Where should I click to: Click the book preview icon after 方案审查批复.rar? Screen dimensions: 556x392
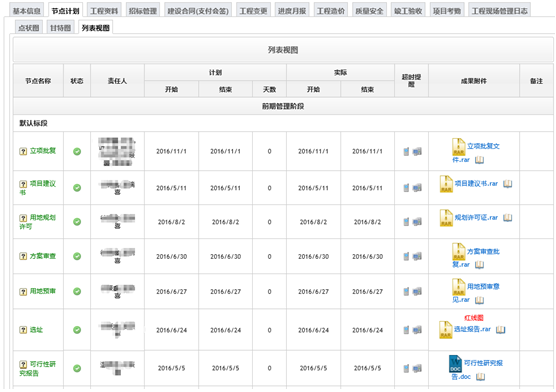(x=479, y=265)
